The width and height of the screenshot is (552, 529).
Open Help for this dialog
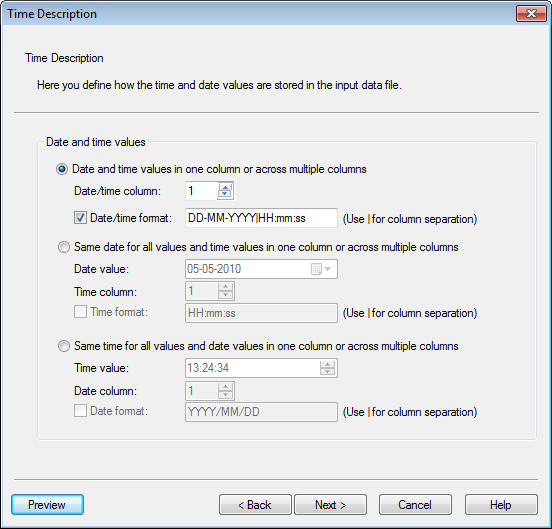501,505
